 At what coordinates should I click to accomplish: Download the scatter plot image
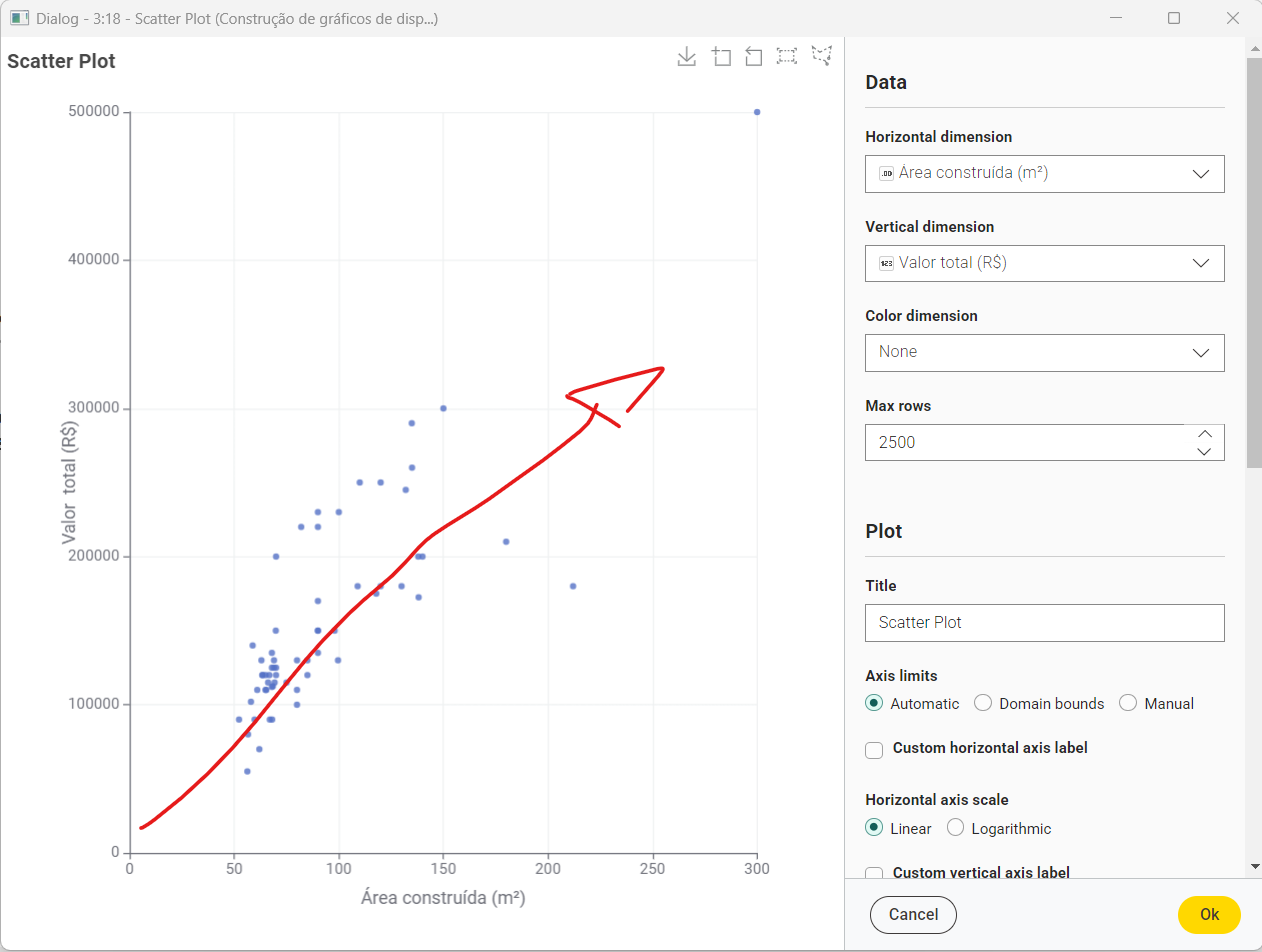(x=686, y=57)
